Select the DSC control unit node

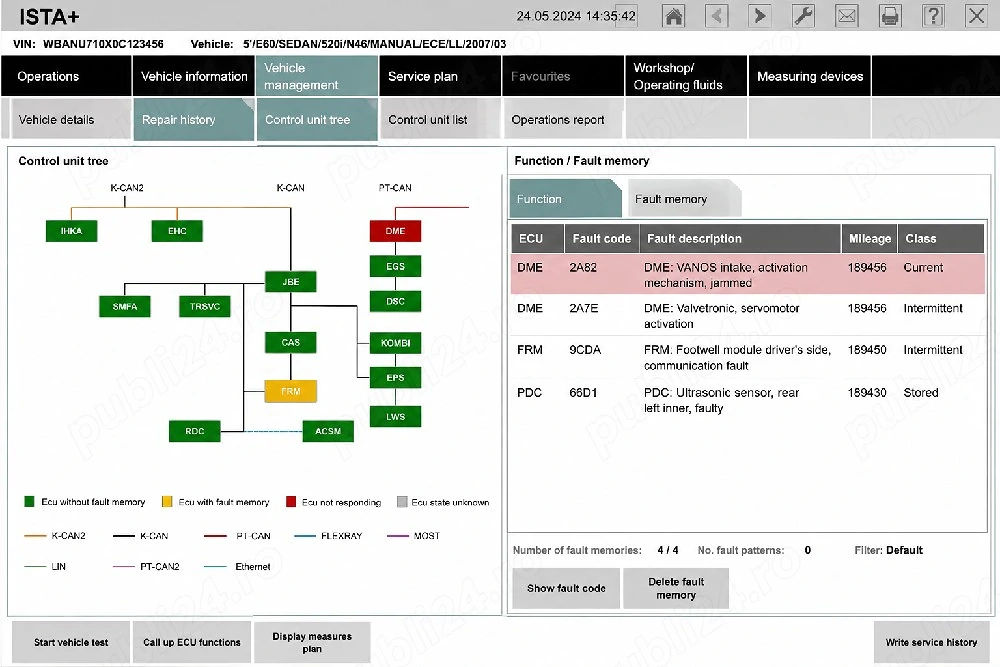(395, 301)
